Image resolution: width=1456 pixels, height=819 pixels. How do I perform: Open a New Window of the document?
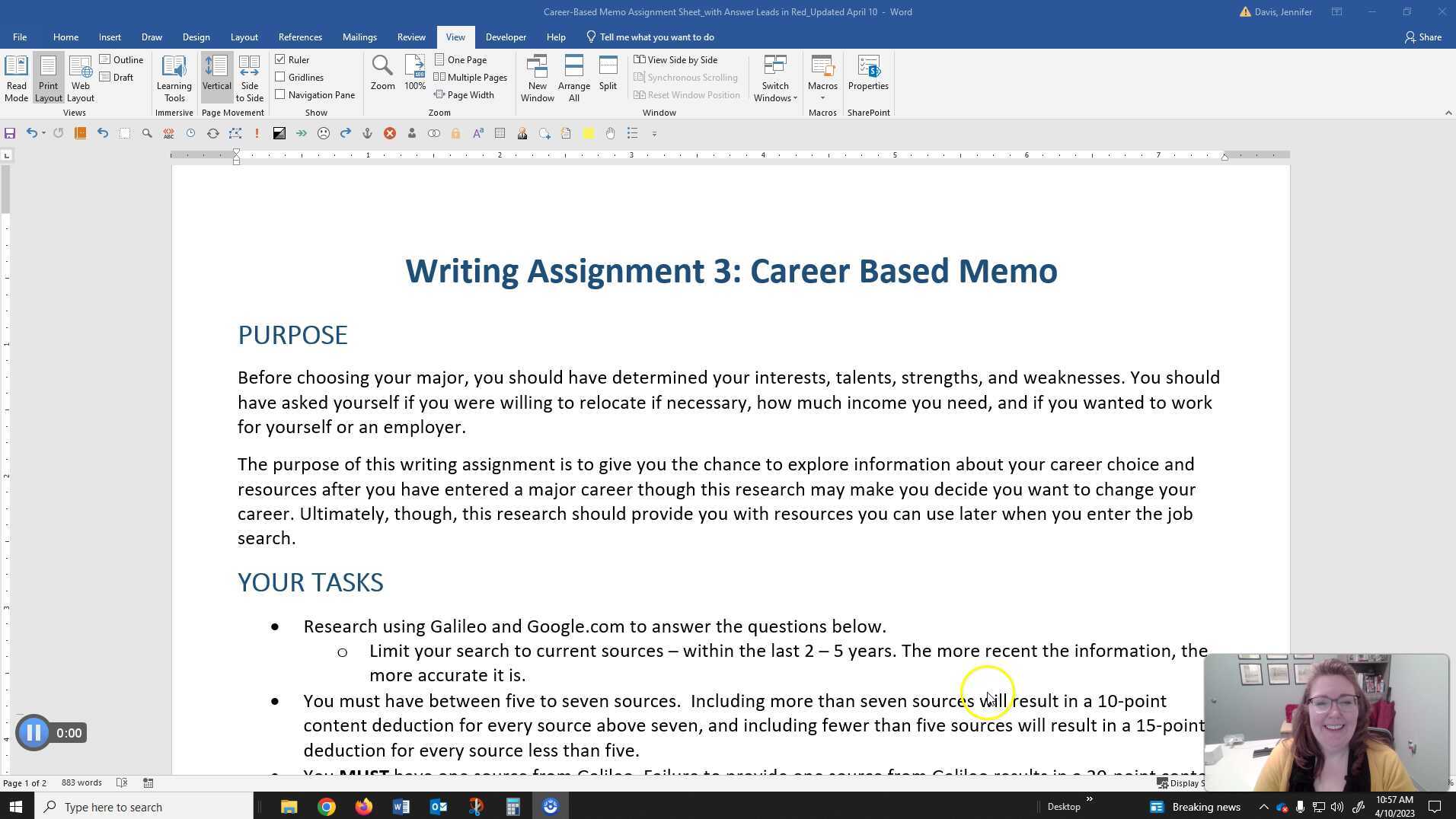point(537,76)
